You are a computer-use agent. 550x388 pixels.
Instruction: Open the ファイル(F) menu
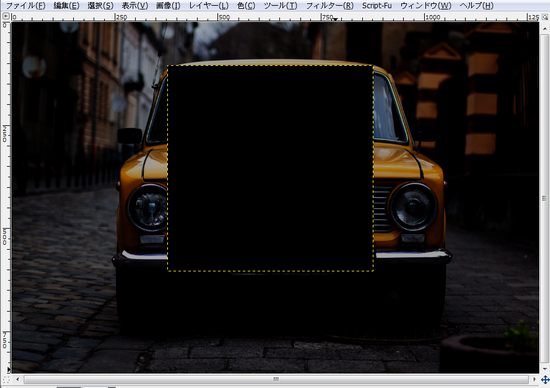point(26,6)
